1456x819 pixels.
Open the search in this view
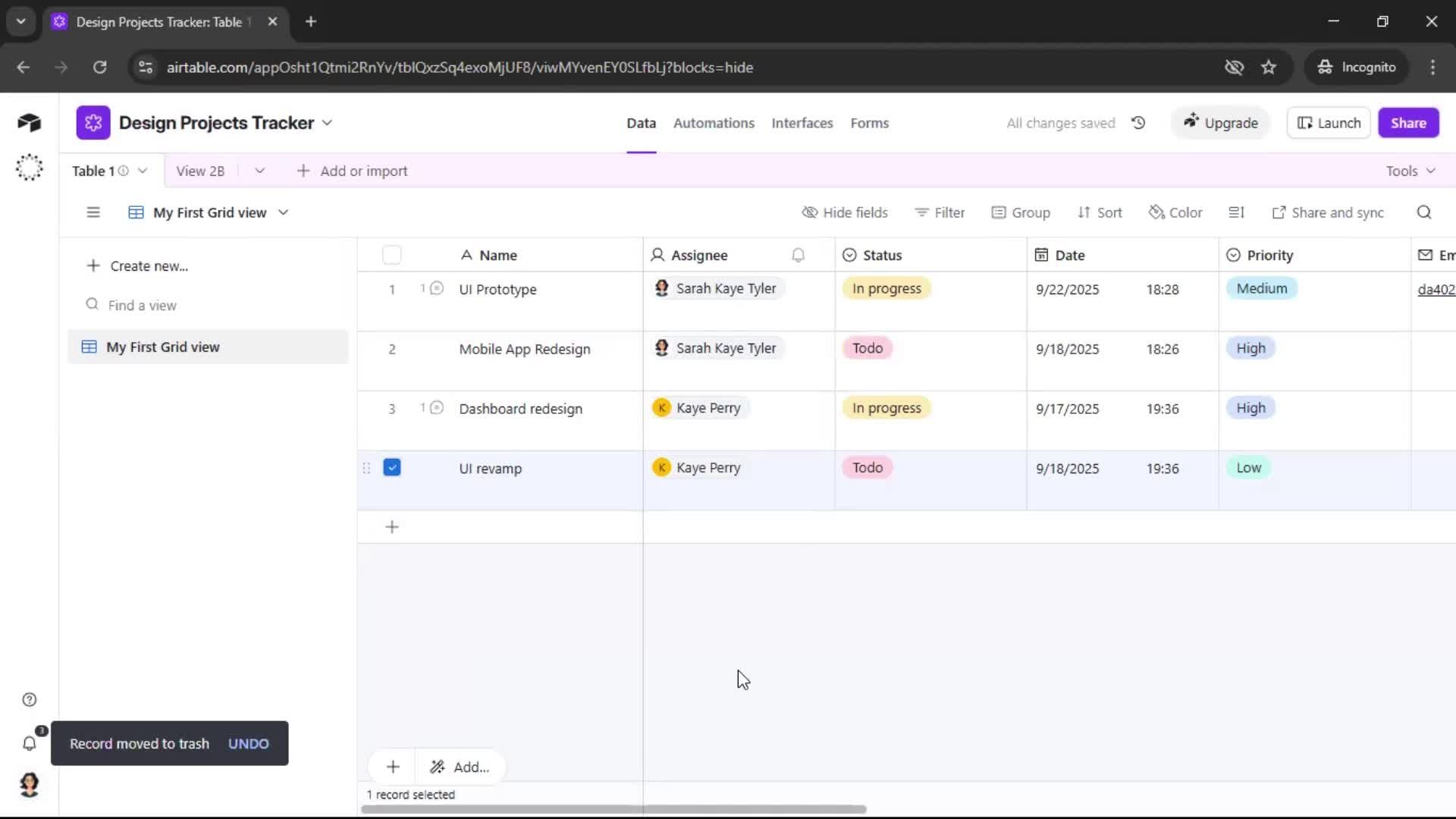pos(1424,212)
